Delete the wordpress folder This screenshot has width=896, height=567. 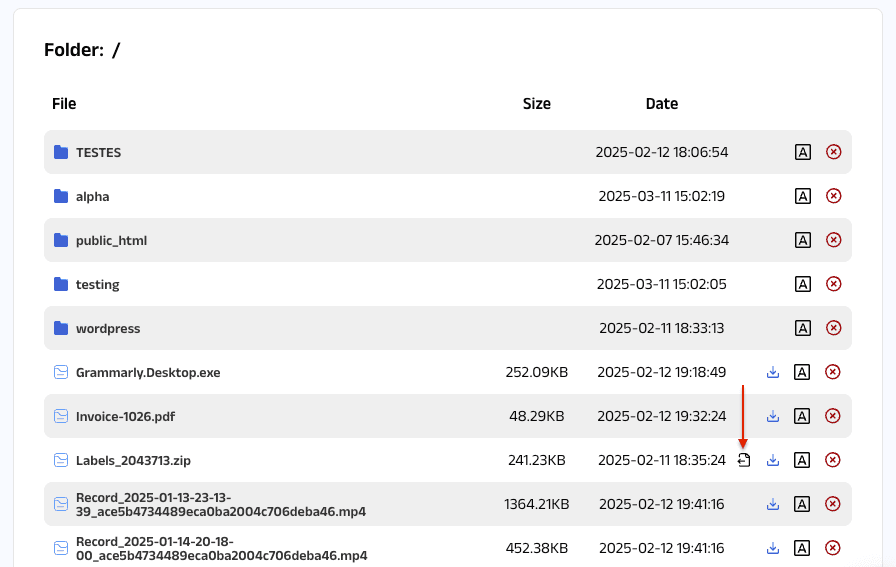tap(833, 328)
